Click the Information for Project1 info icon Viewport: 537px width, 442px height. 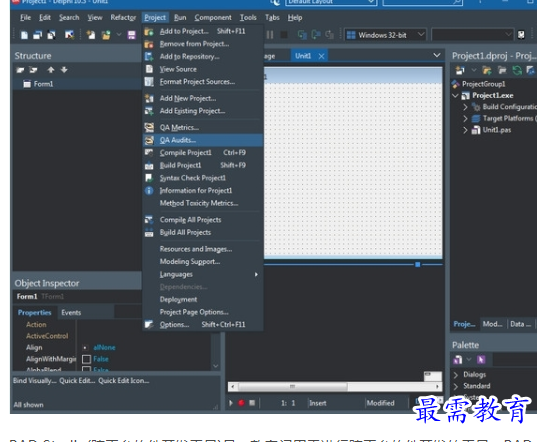tap(149, 190)
